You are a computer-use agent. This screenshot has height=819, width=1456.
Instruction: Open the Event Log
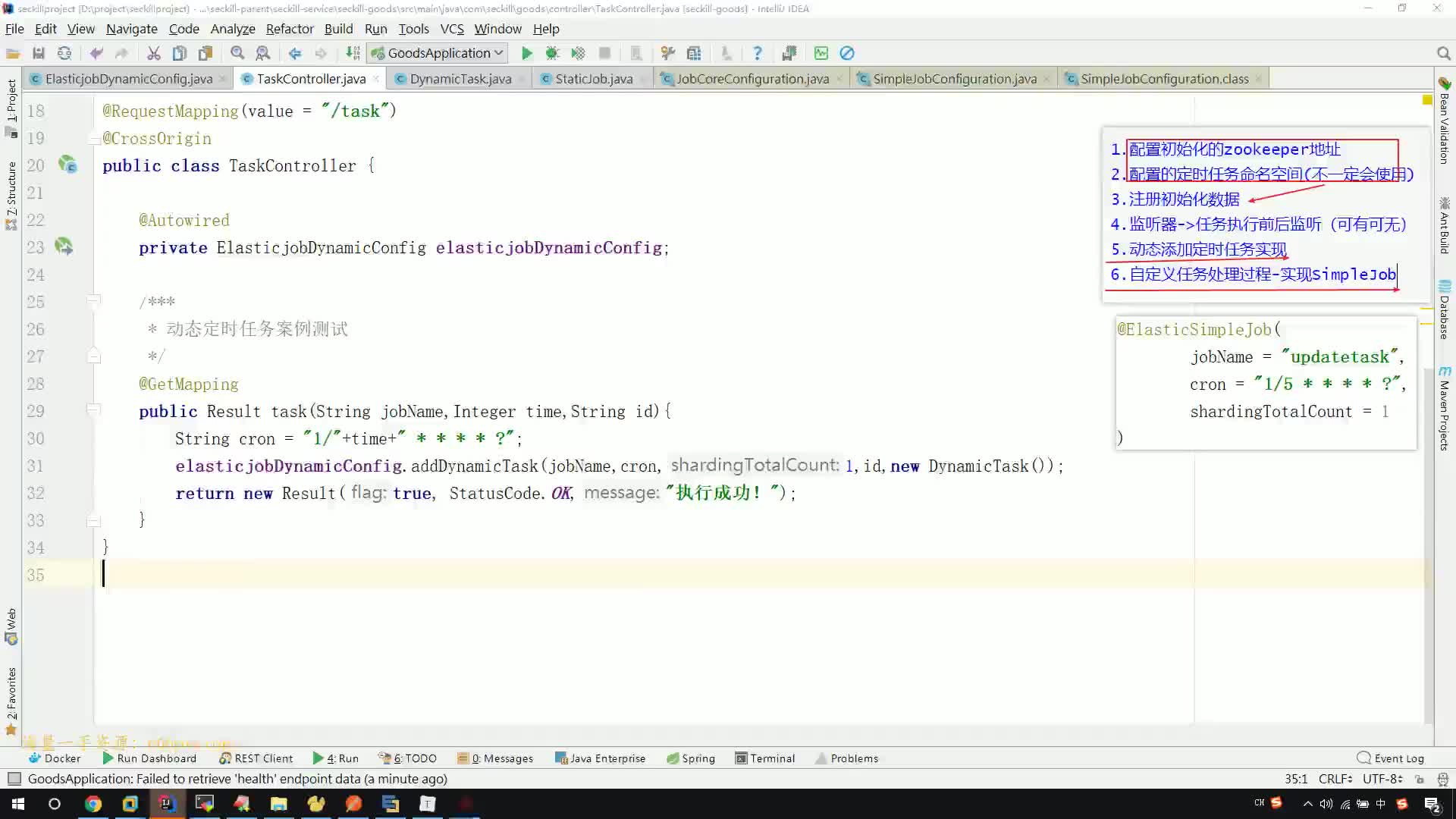click(1391, 758)
